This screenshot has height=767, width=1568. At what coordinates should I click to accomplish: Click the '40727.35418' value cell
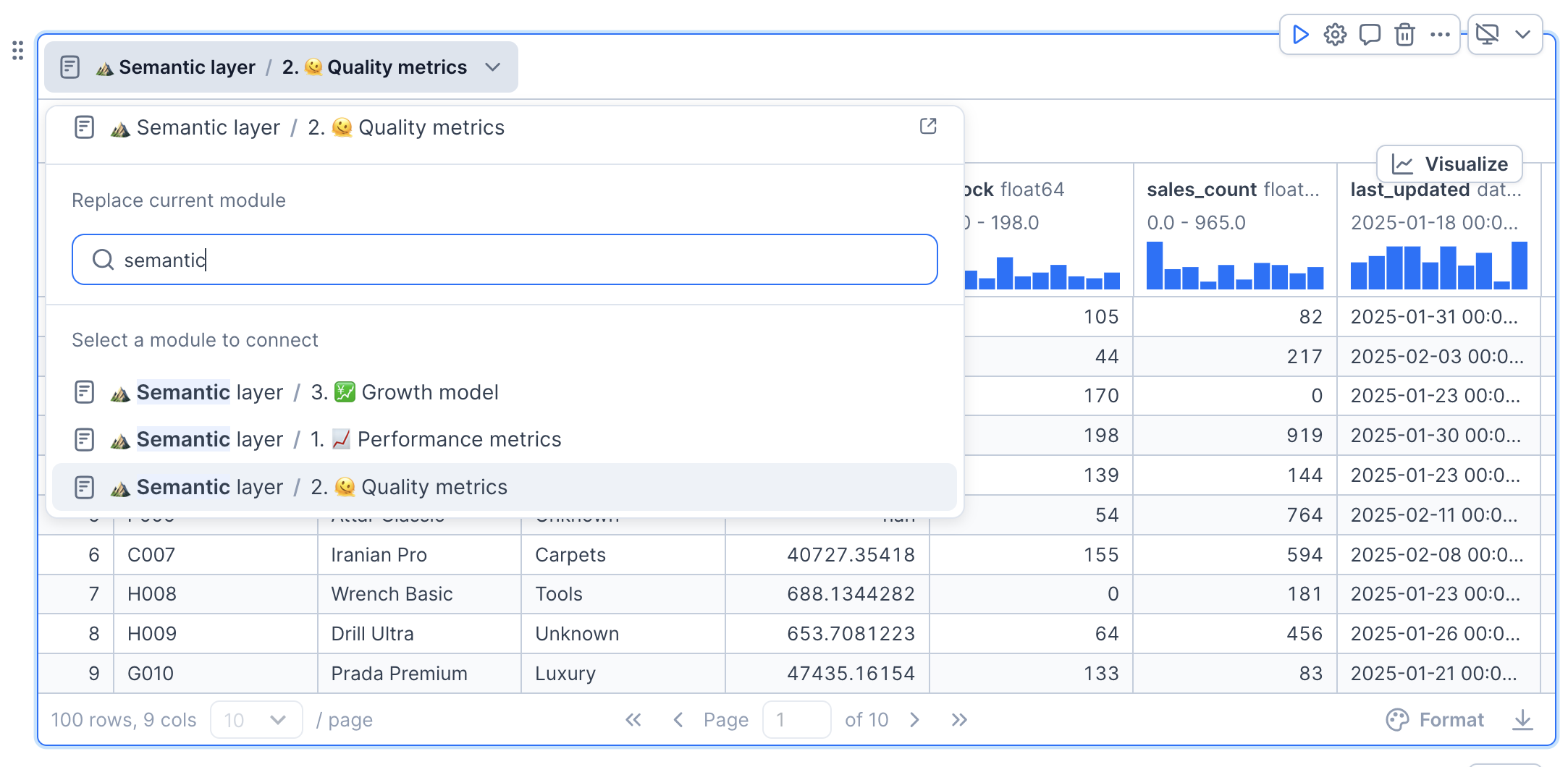click(827, 555)
